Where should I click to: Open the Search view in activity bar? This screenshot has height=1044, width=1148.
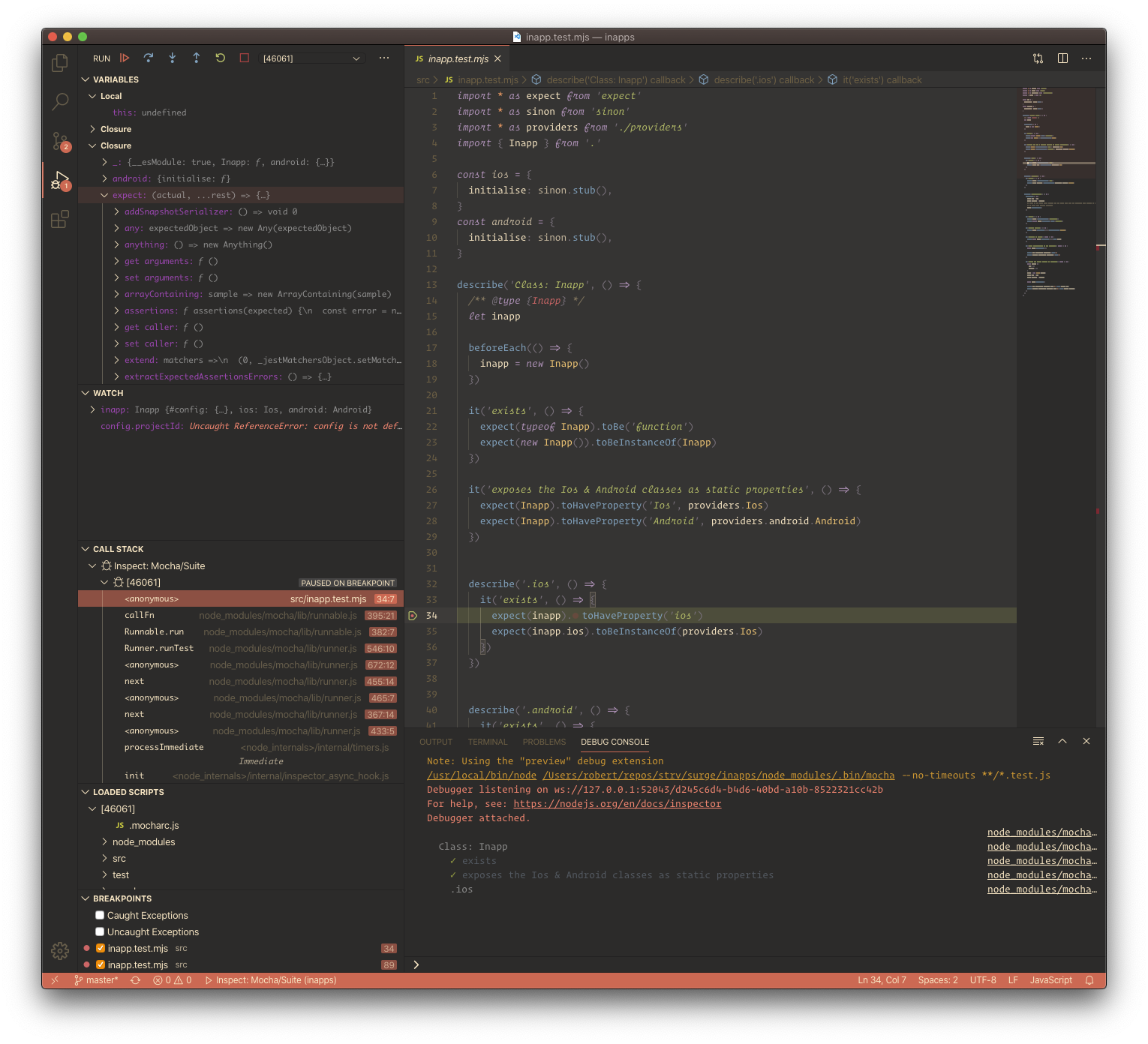(60, 102)
